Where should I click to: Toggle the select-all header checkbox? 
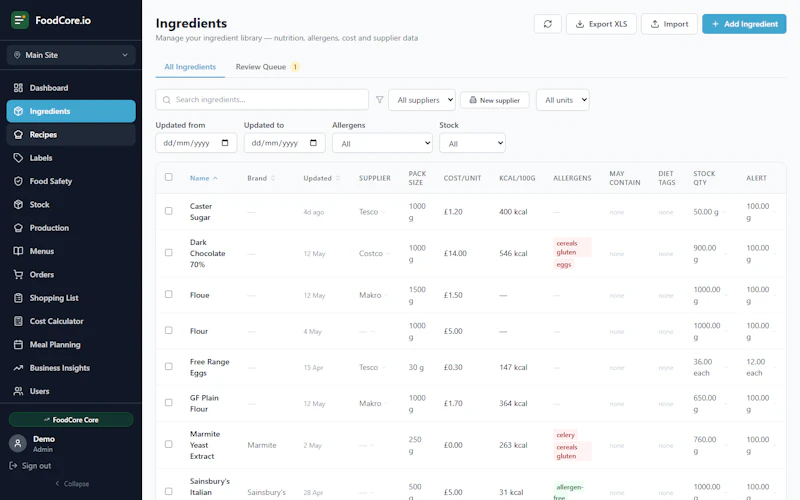(x=168, y=177)
